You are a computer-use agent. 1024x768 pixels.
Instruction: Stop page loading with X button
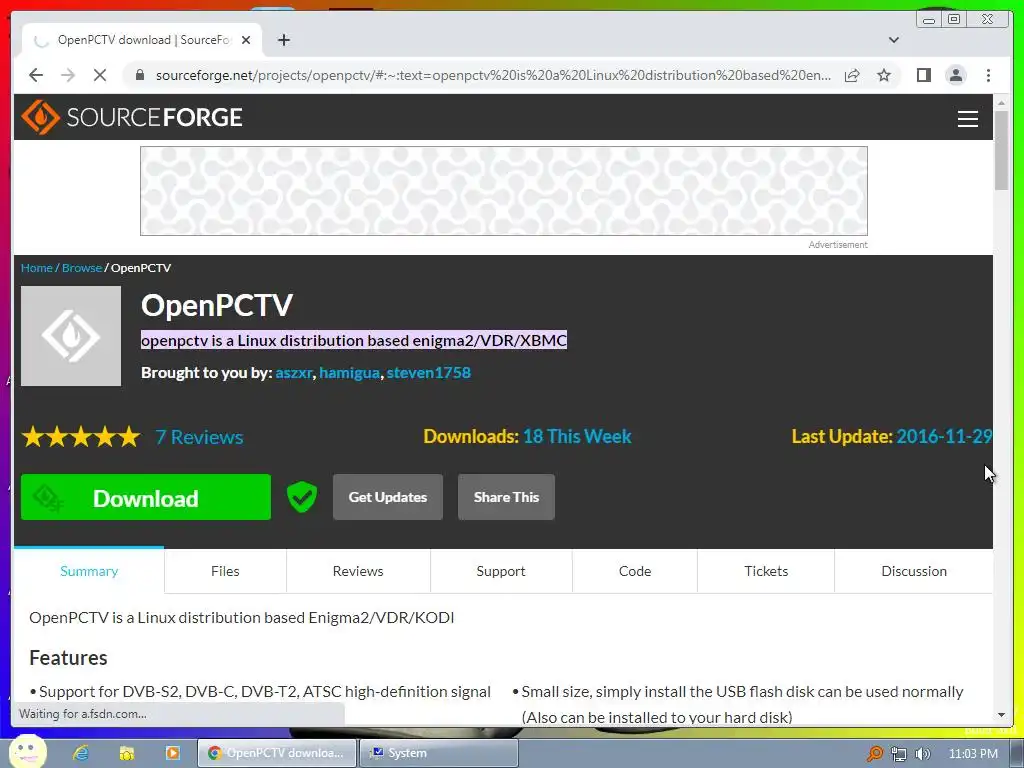click(x=100, y=75)
